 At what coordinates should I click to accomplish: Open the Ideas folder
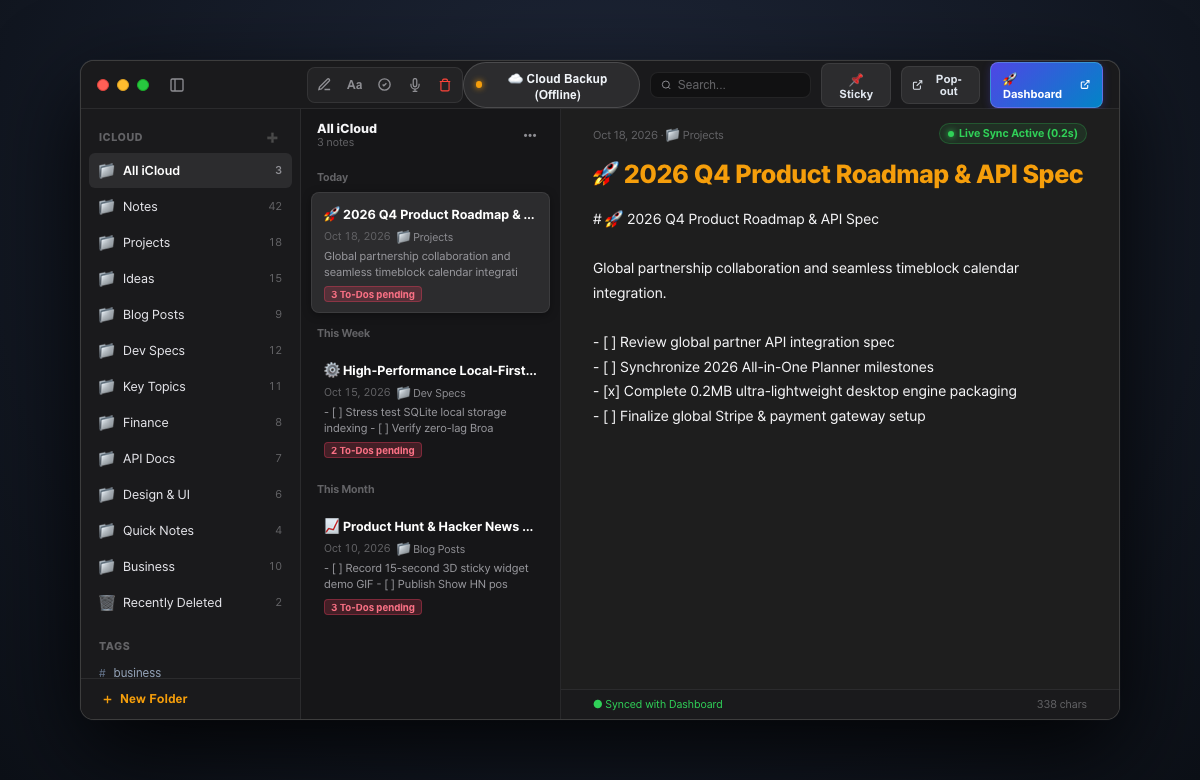coord(190,279)
